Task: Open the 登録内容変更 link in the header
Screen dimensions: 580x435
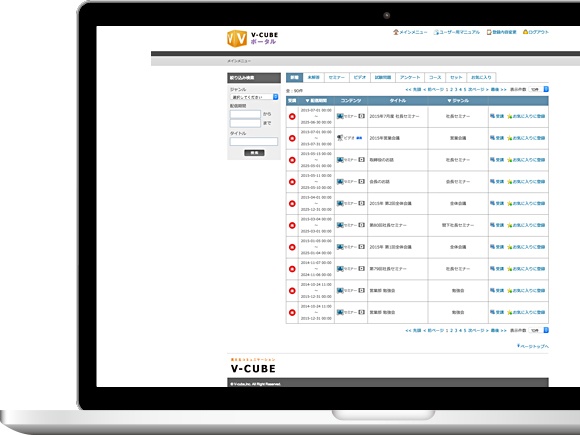Action: [x=501, y=32]
